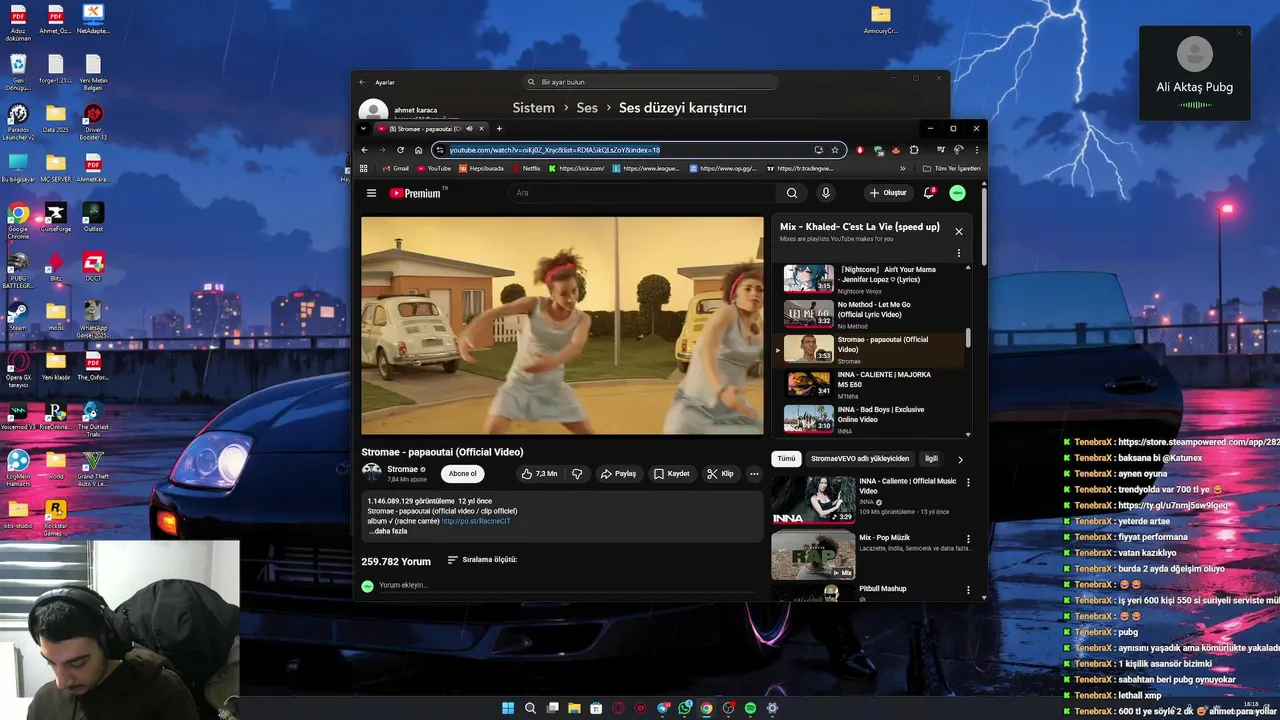Viewport: 1280px width, 720px height.
Task: Open Stromae channel name link
Action: coord(403,469)
